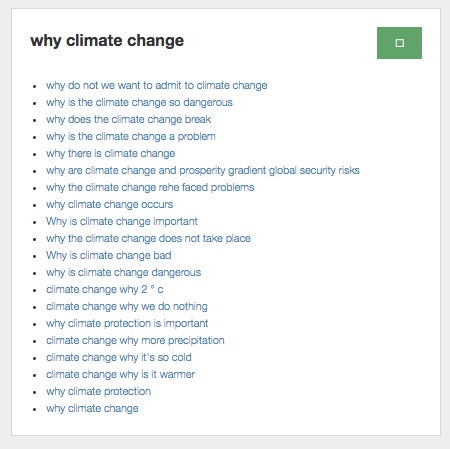The width and height of the screenshot is (450, 449).
Task: Click the last list link 'why climate change'
Action: pyautogui.click(x=92, y=408)
